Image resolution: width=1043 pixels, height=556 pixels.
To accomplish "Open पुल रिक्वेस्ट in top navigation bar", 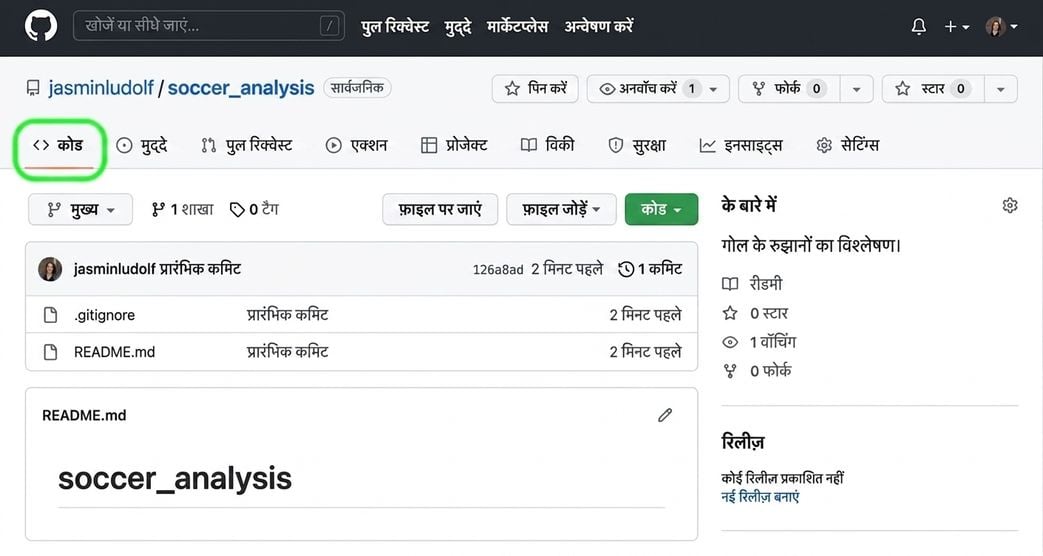I will [395, 27].
